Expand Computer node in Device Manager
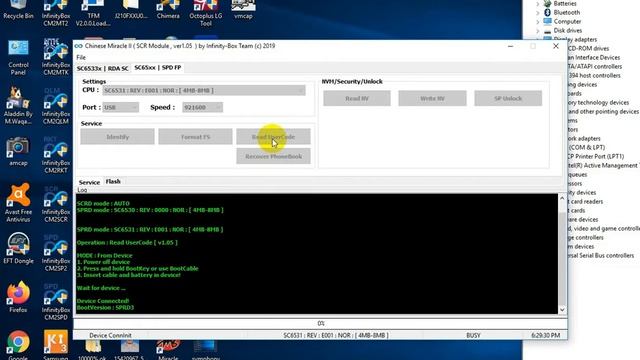The width and height of the screenshot is (640, 360). [x=538, y=22]
